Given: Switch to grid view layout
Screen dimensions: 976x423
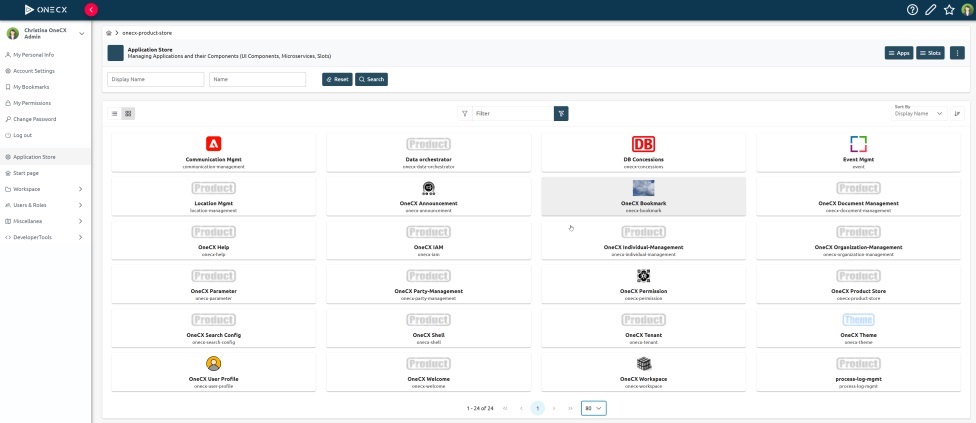Looking at the screenshot, I should pos(128,114).
